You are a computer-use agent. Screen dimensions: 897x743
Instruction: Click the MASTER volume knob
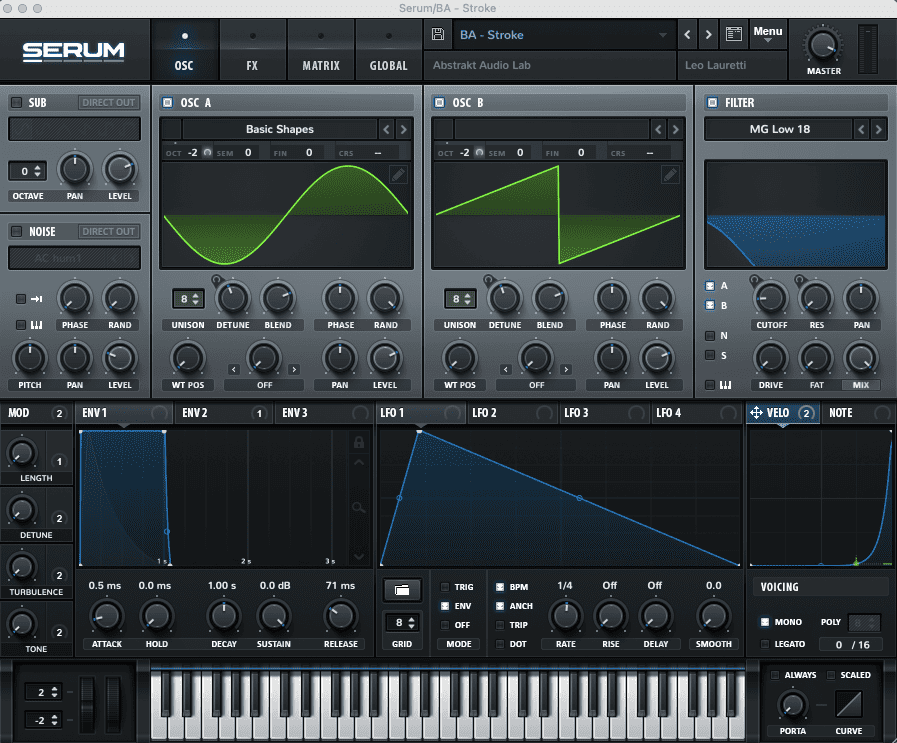pos(823,45)
